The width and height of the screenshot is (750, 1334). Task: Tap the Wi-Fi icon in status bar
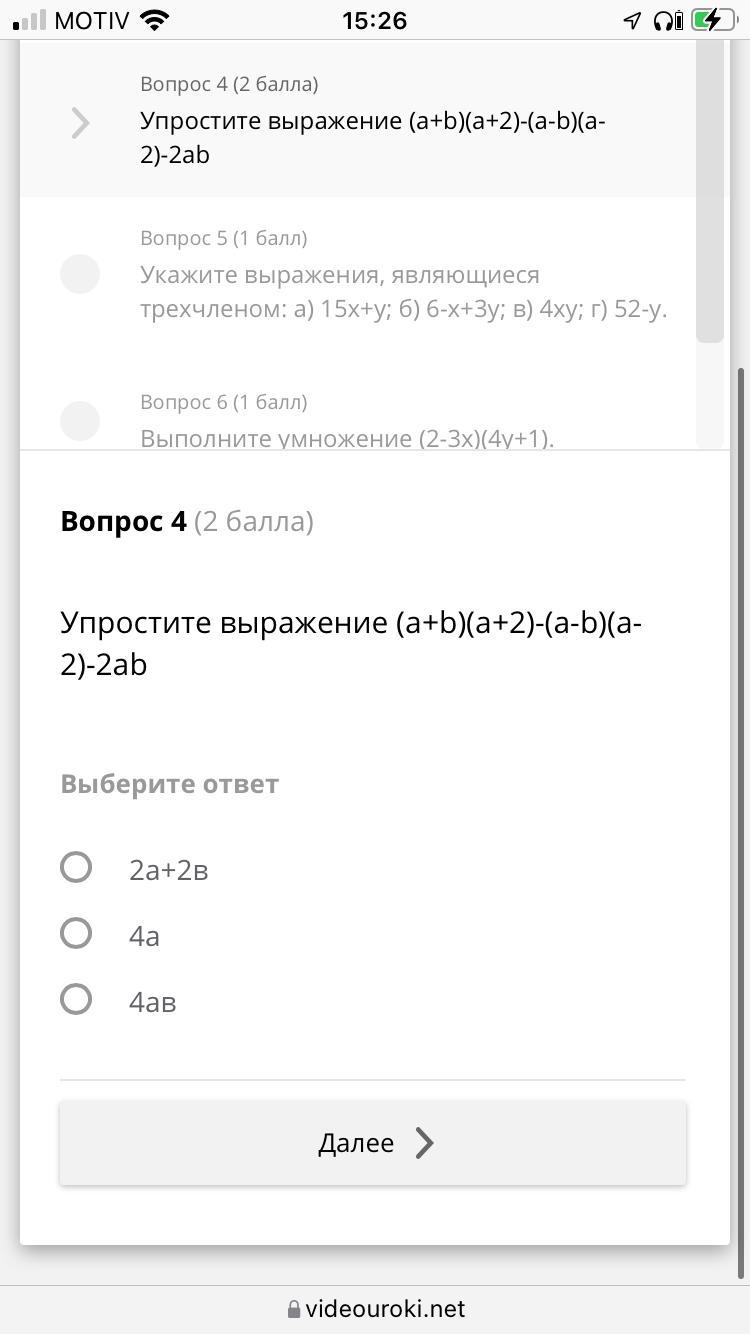(155, 20)
